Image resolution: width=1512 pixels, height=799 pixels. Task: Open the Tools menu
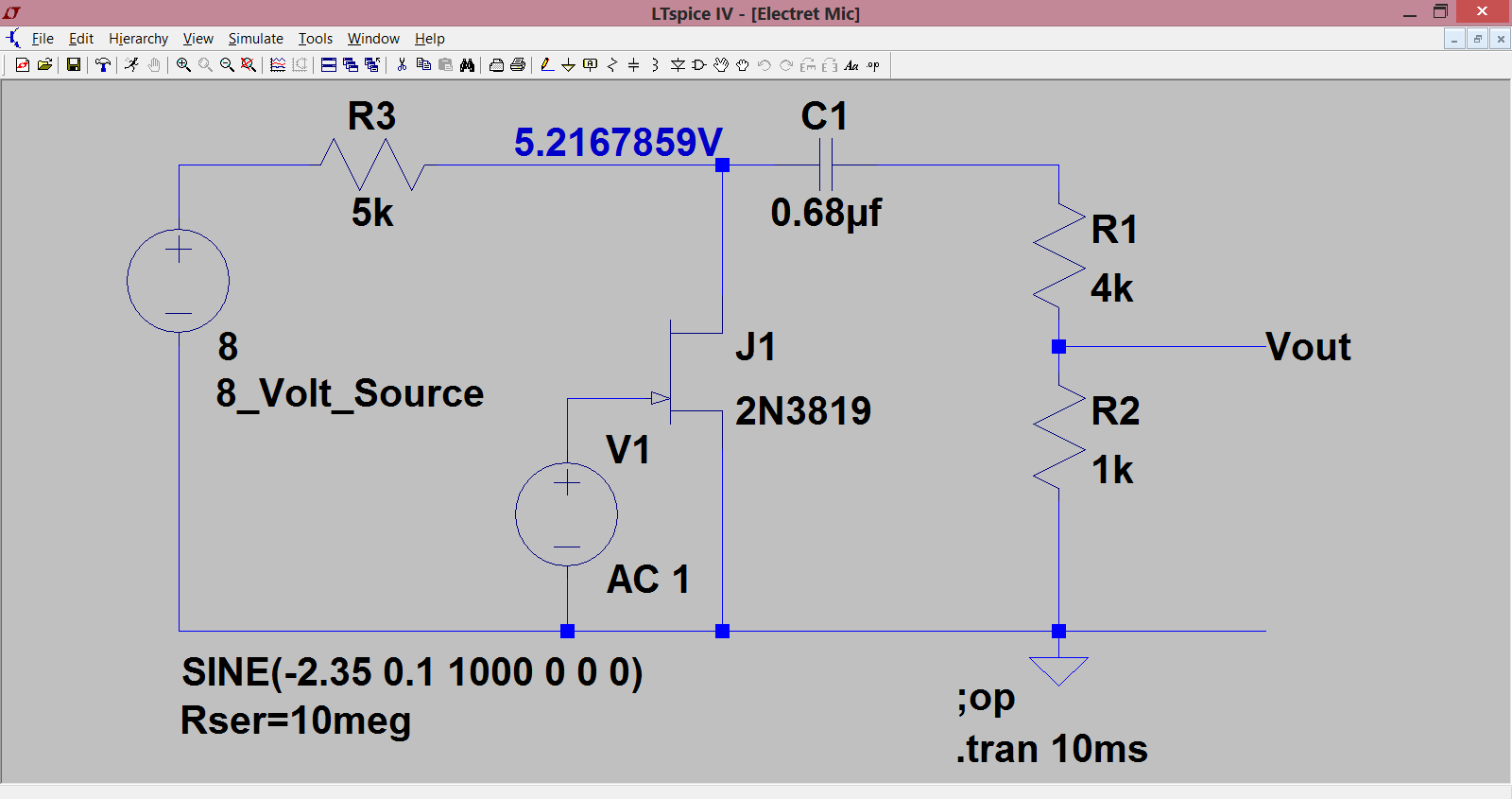coord(316,39)
